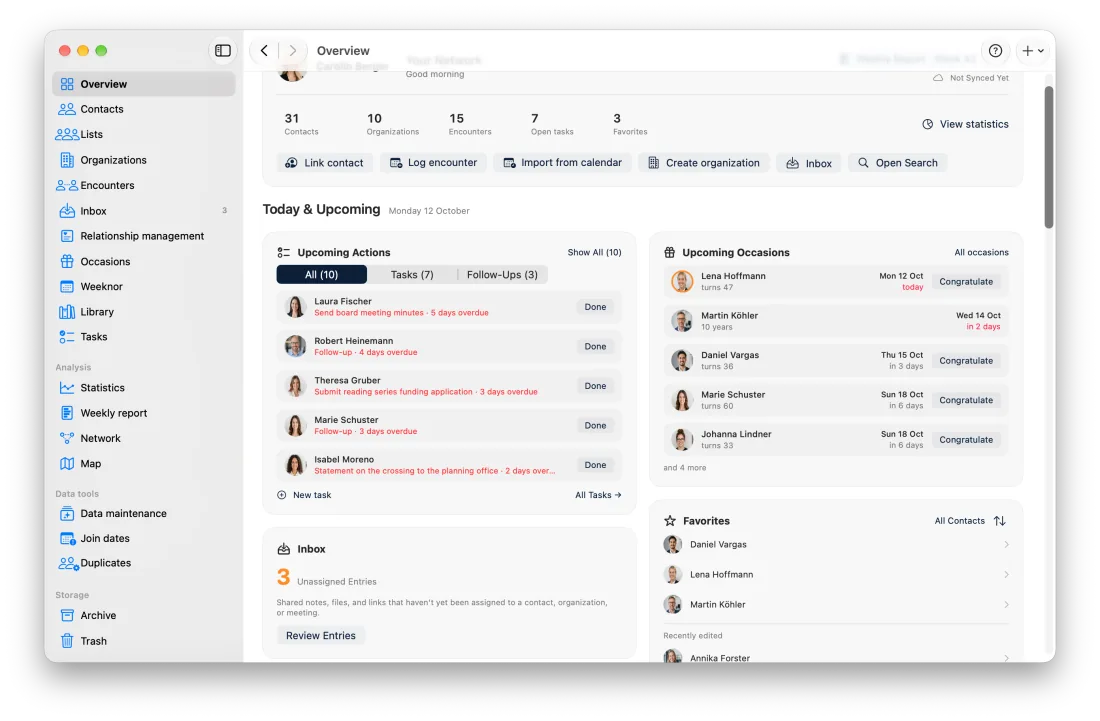Congratulate Lena Hoffmann
This screenshot has width=1100, height=721.
tap(966, 282)
